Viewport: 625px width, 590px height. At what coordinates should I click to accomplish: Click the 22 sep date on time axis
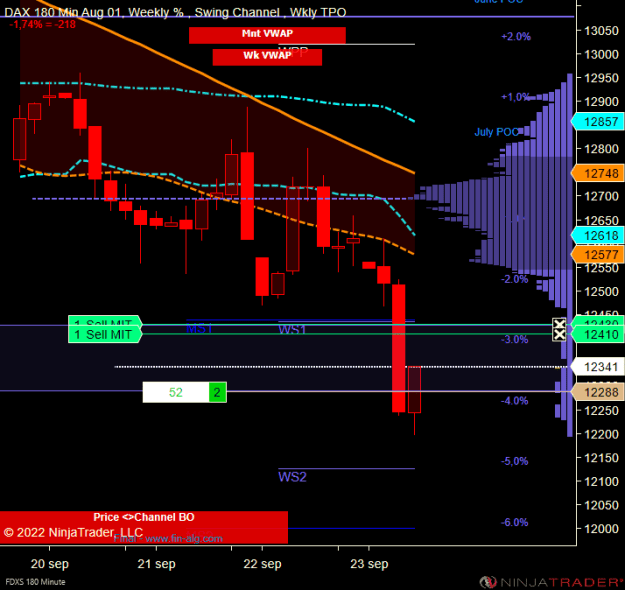pos(262,564)
